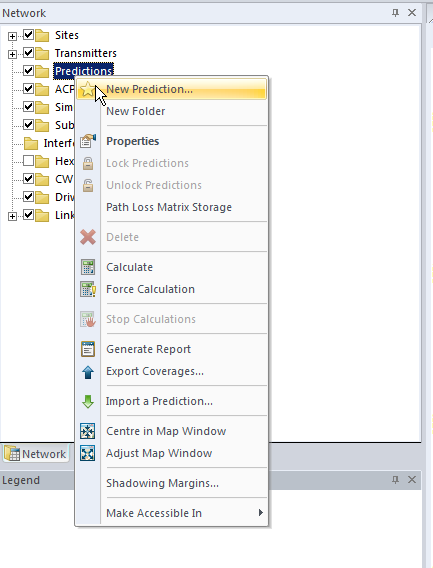Image resolution: width=433 pixels, height=568 pixels.
Task: Click the Adjust Map Window icon
Action: [88, 453]
